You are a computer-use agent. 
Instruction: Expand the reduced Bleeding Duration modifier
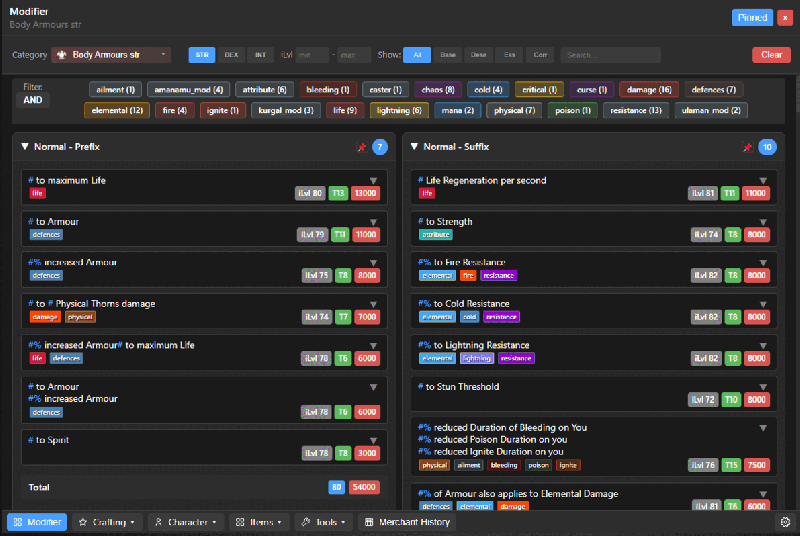tap(763, 428)
